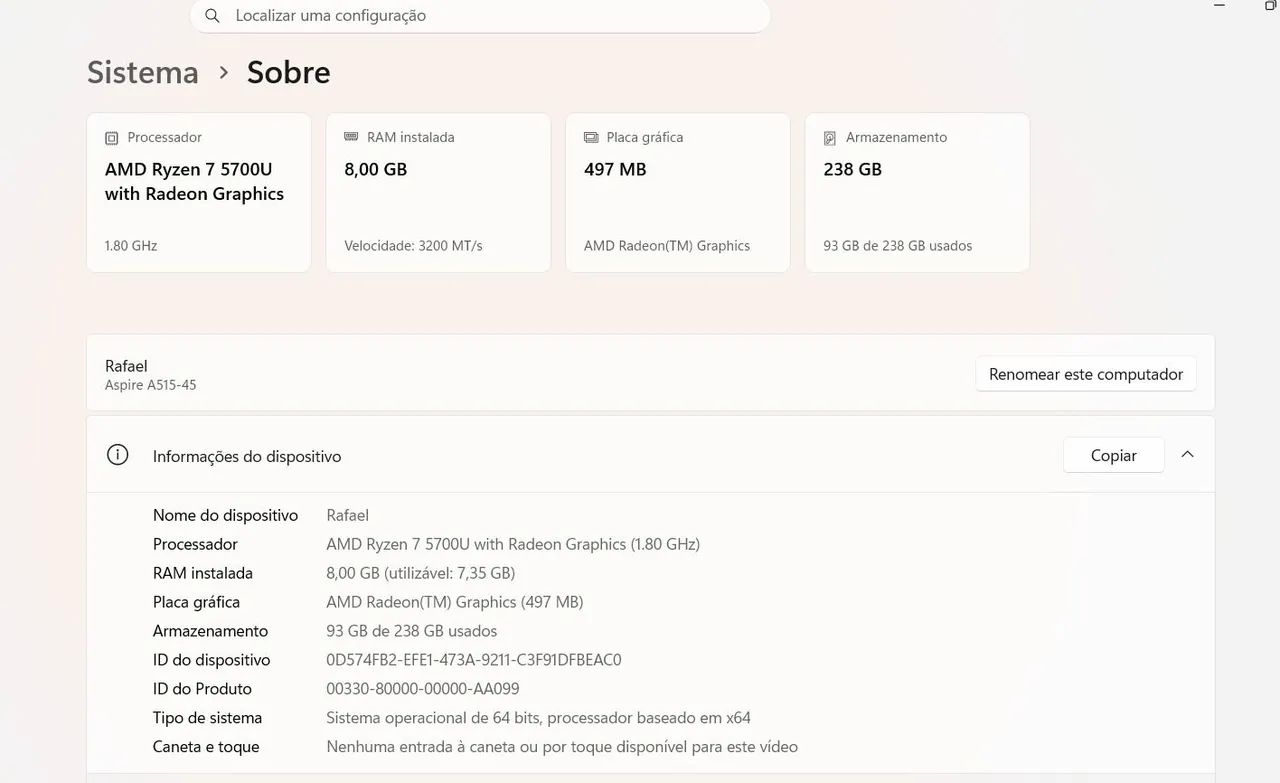Click the Placa gráfica card icon
1280x783 pixels.
click(591, 137)
